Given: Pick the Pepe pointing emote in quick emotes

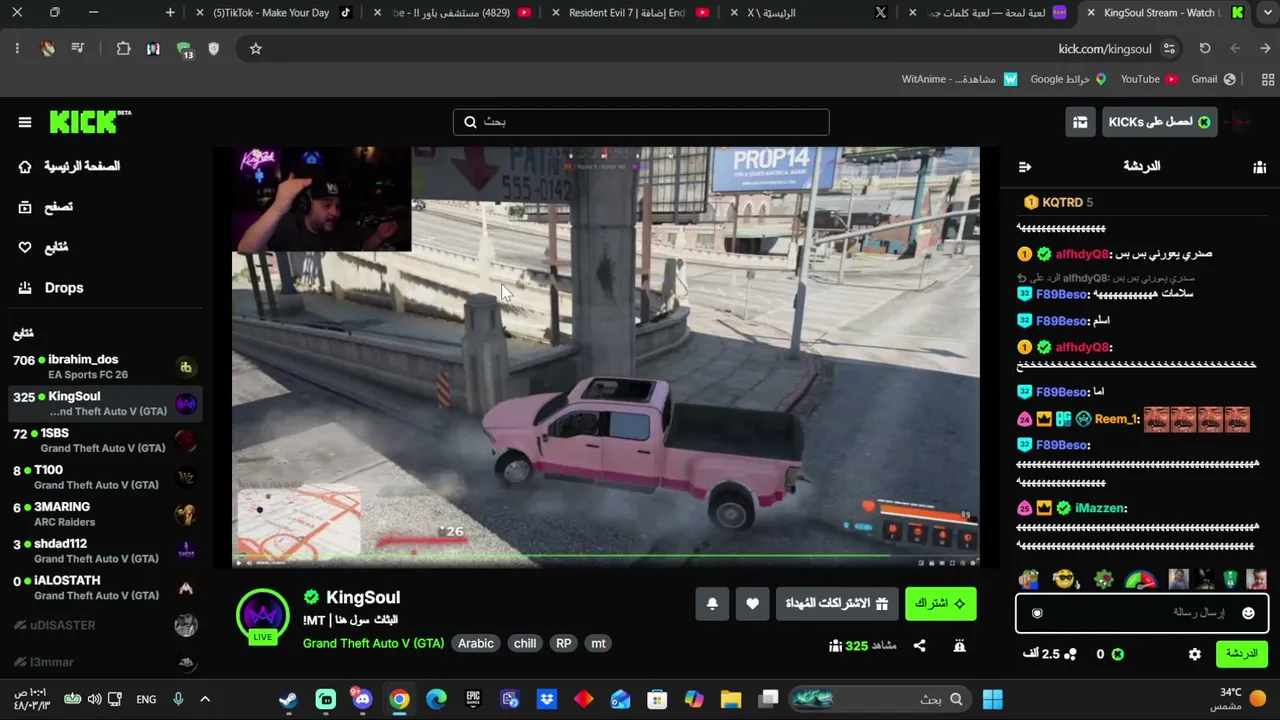Looking at the screenshot, I should pos(1029,579).
